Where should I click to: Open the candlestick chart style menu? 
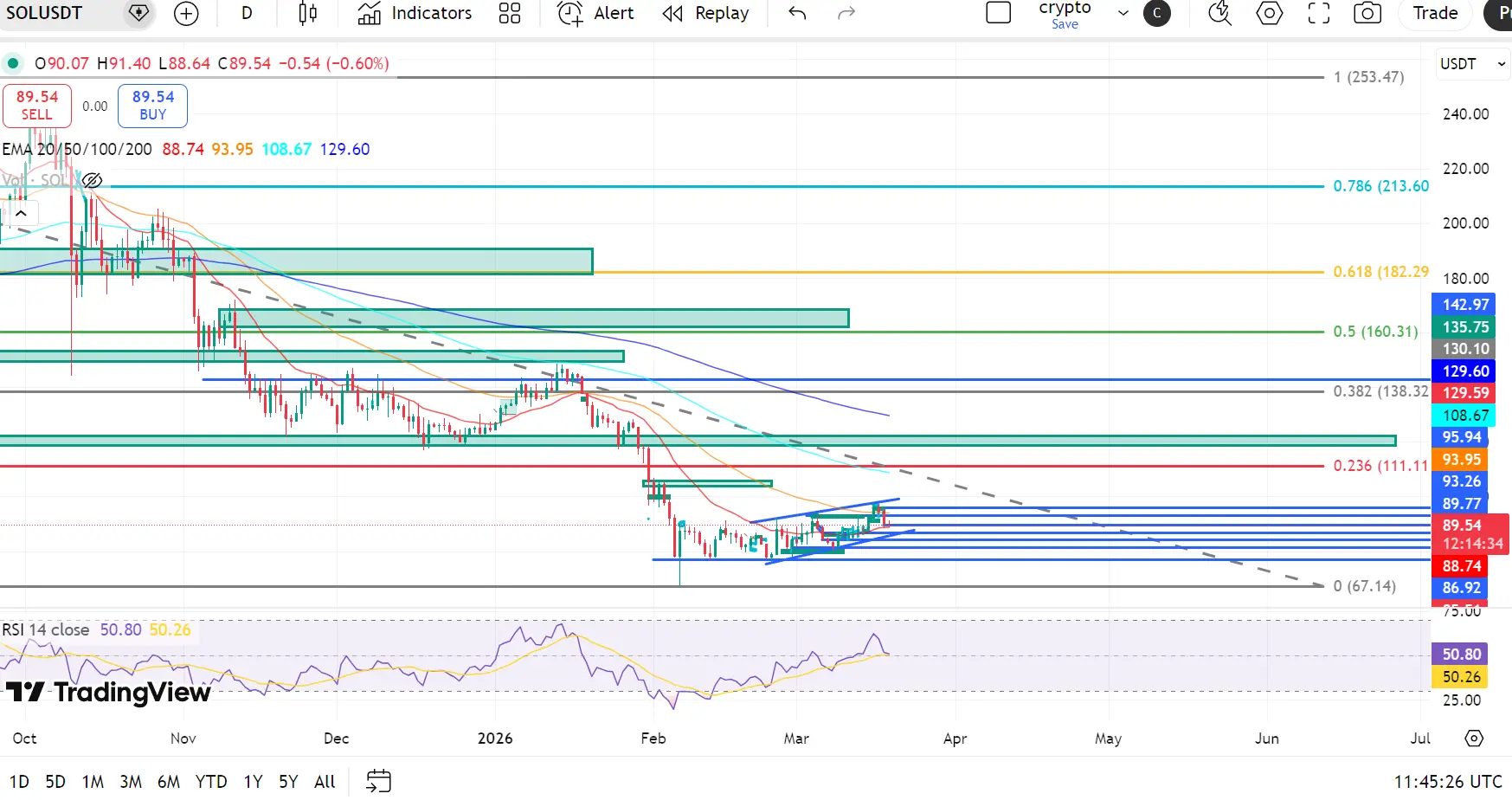[307, 13]
